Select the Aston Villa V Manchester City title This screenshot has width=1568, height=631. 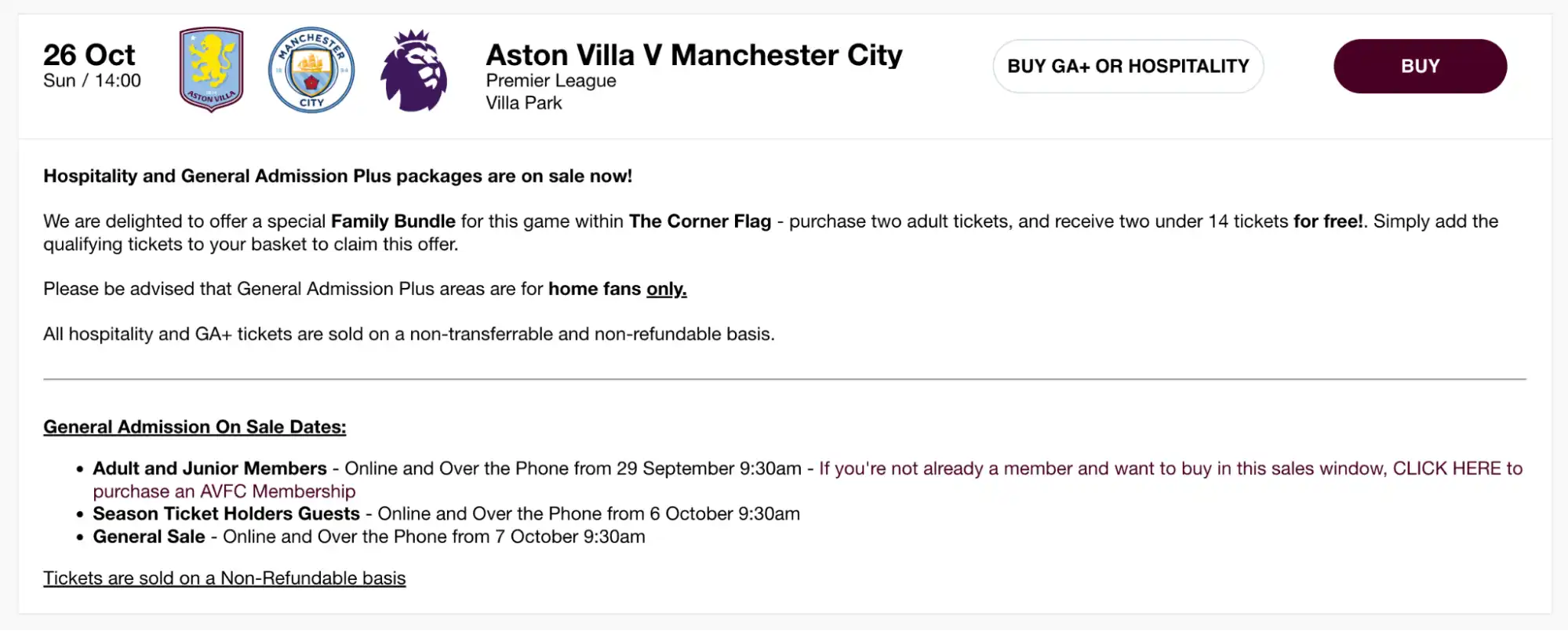(694, 55)
